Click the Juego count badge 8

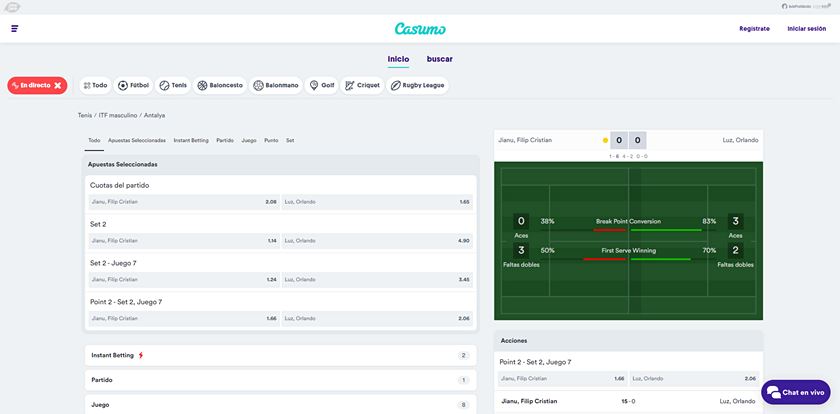click(463, 405)
